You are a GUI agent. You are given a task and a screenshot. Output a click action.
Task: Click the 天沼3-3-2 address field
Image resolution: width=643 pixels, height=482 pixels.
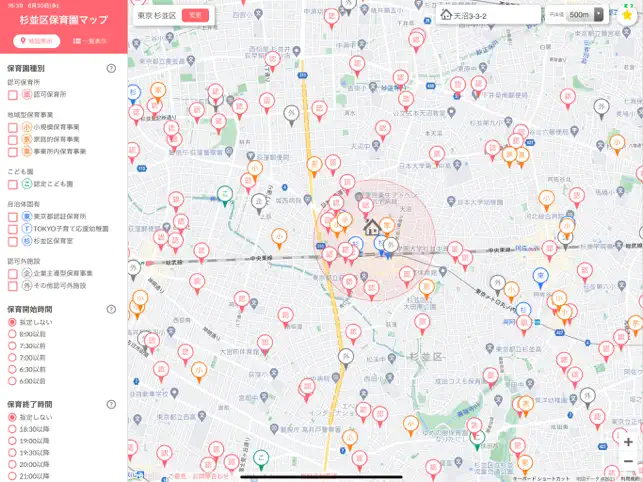(488, 16)
